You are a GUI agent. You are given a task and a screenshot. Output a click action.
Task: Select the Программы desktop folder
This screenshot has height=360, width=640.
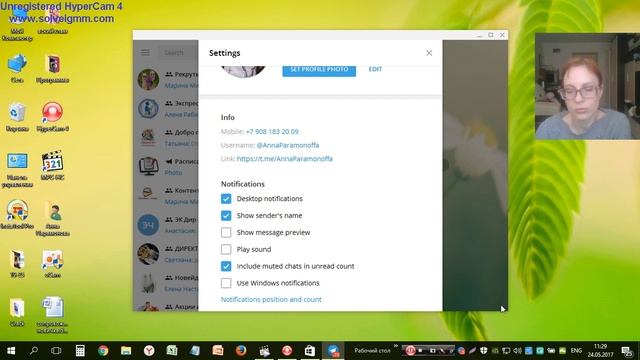click(x=52, y=68)
